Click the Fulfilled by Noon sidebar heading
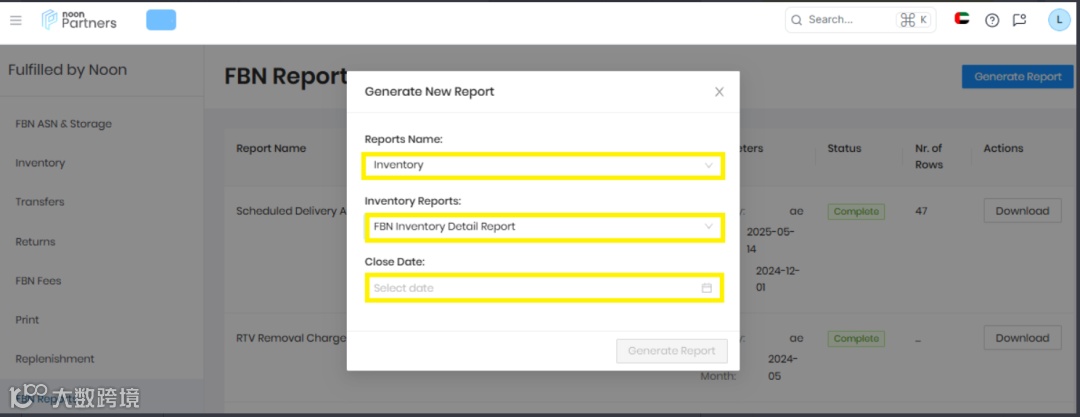Viewport: 1080px width, 417px height. pyautogui.click(x=68, y=70)
